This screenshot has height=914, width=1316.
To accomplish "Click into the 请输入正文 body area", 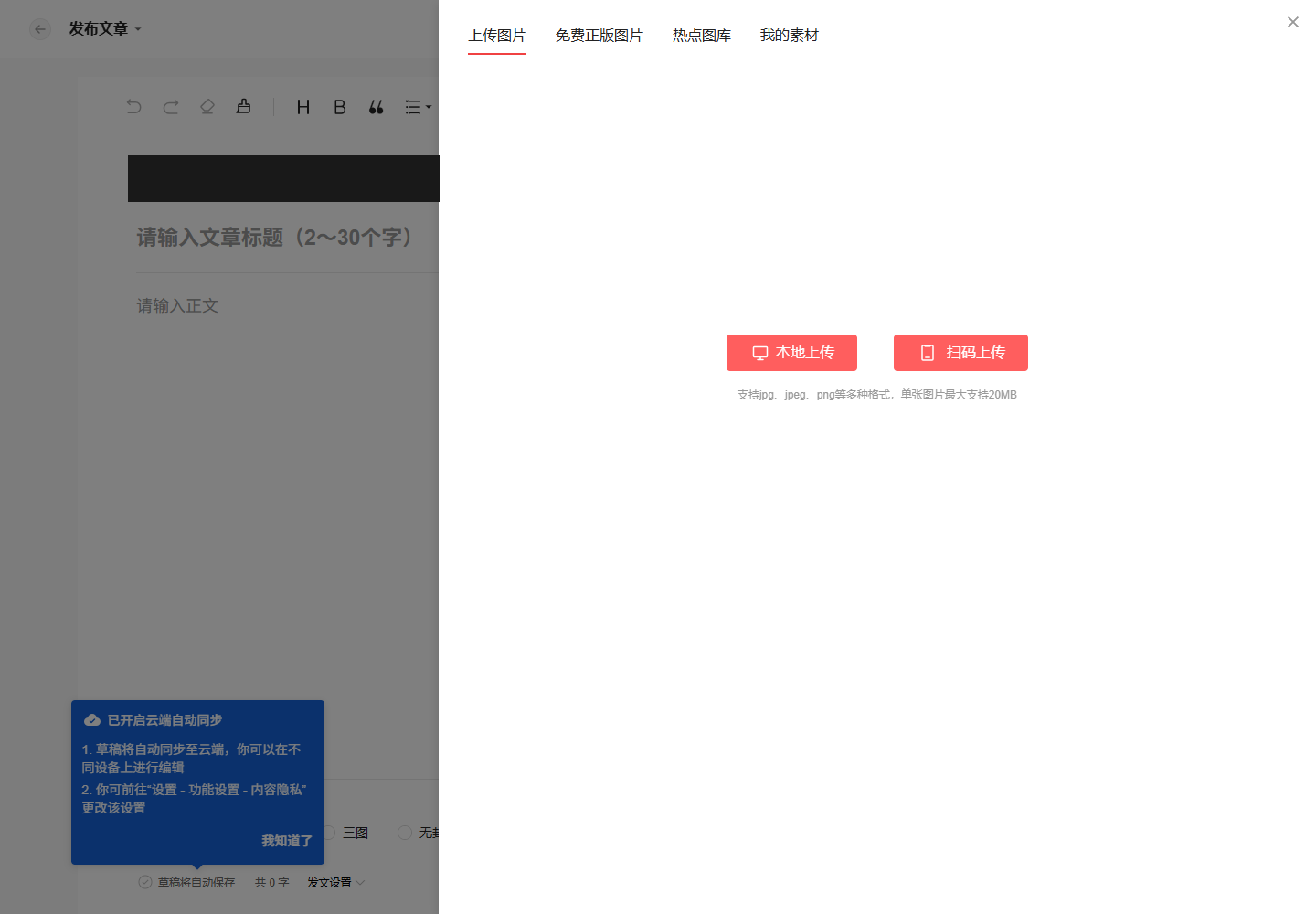I will point(178,305).
